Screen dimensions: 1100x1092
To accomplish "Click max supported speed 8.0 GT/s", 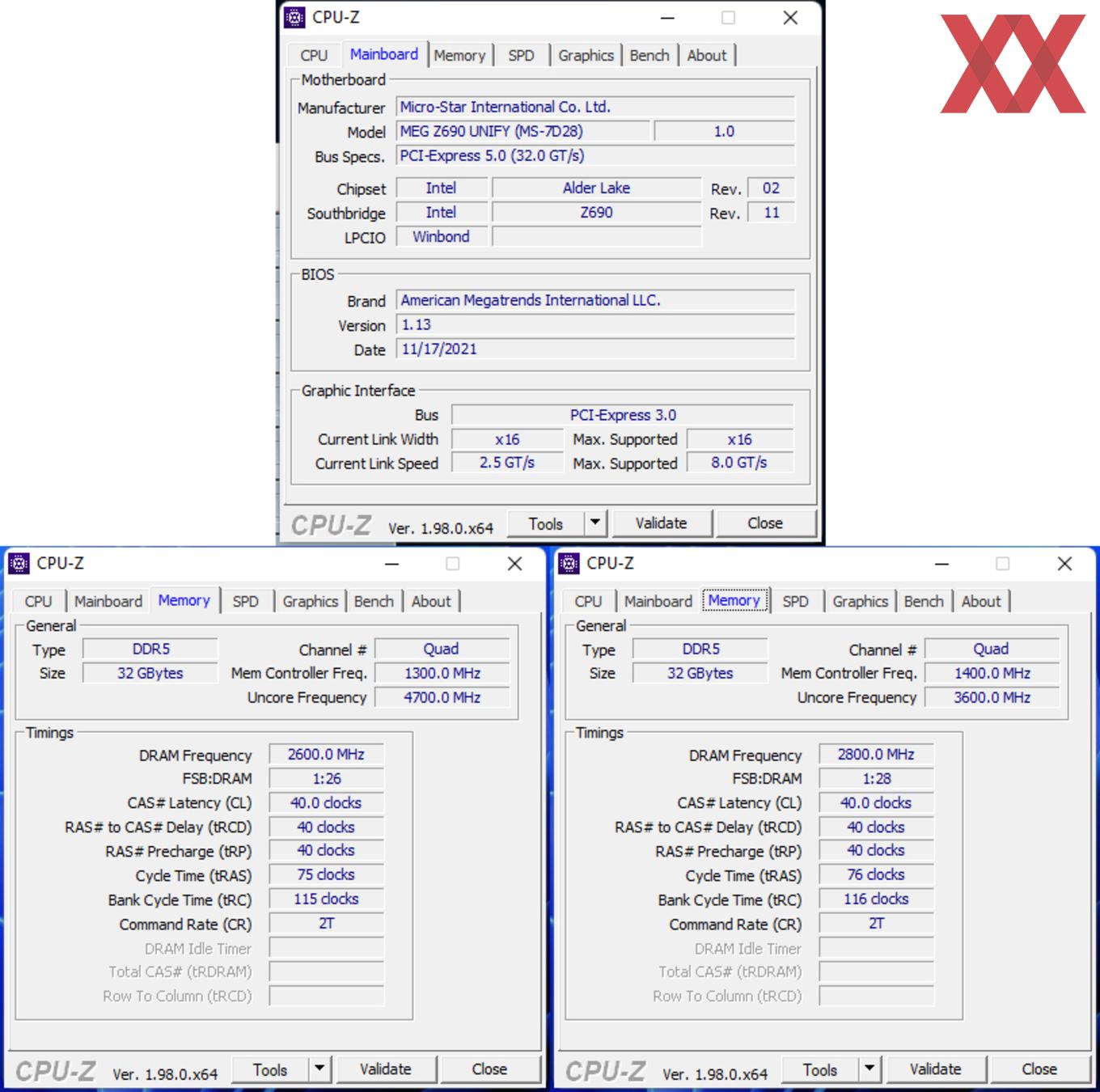I will coord(740,463).
